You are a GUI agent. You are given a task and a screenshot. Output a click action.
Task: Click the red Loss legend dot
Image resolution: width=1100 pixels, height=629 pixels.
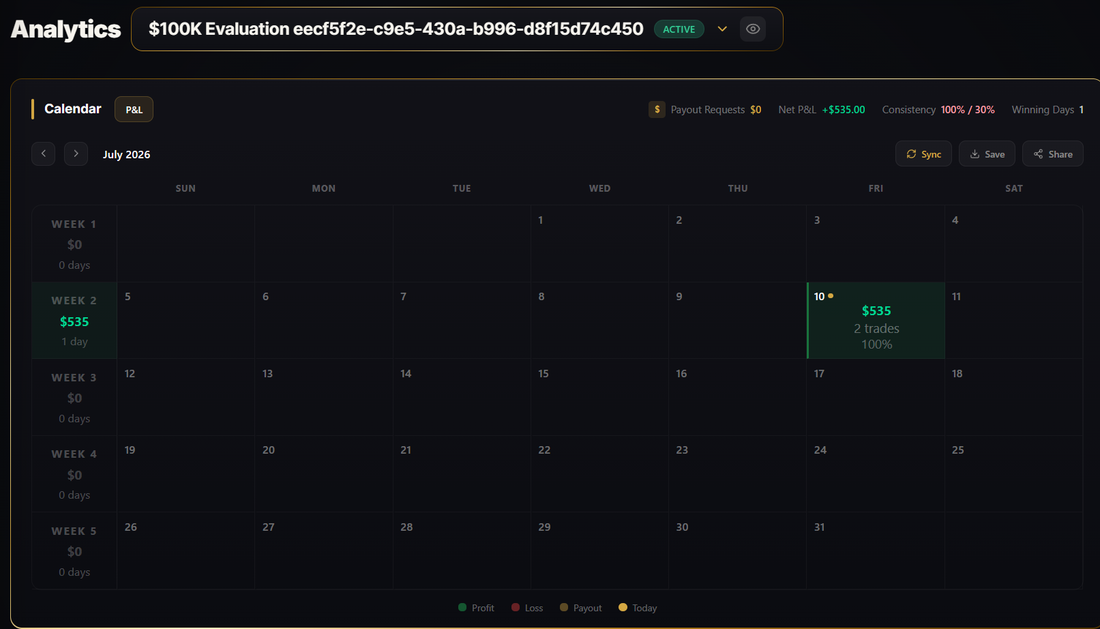point(516,607)
